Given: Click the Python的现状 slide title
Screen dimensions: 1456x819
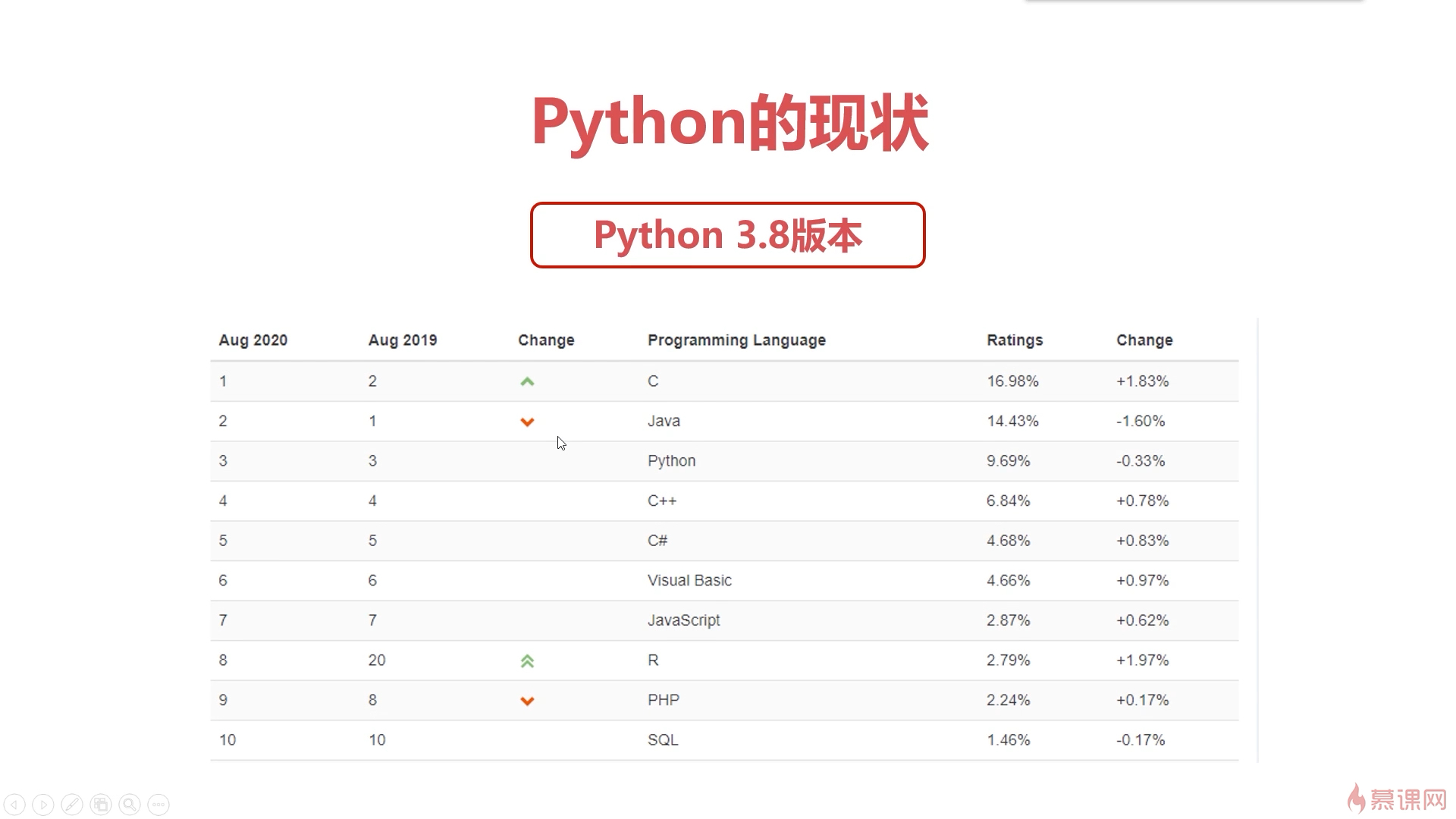Looking at the screenshot, I should click(x=730, y=123).
